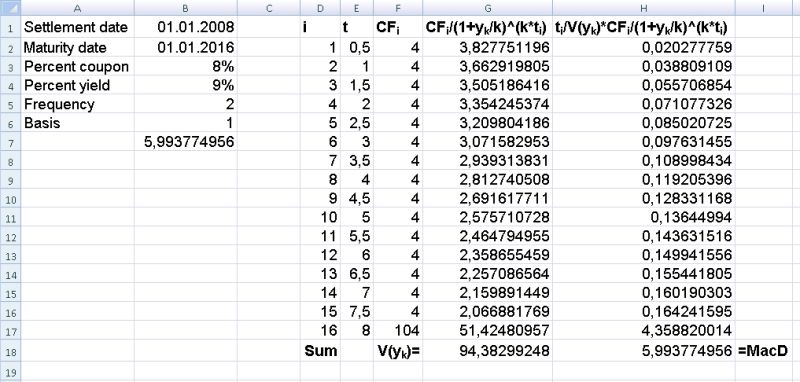The height and width of the screenshot is (382, 800).
Task: Click the 01.01.2016 maturity date value
Action: click(186, 48)
